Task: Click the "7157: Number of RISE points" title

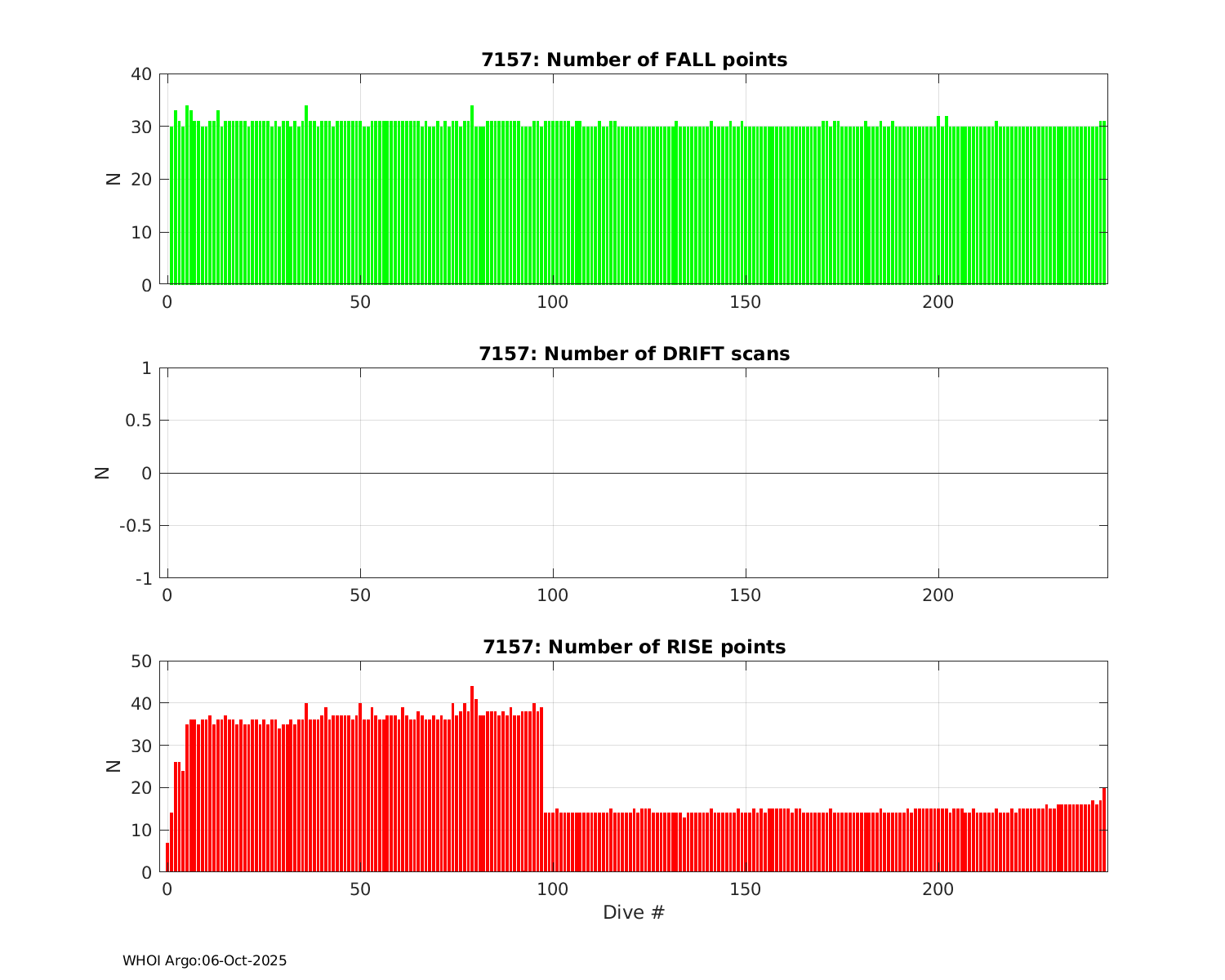Action: click(x=634, y=647)
